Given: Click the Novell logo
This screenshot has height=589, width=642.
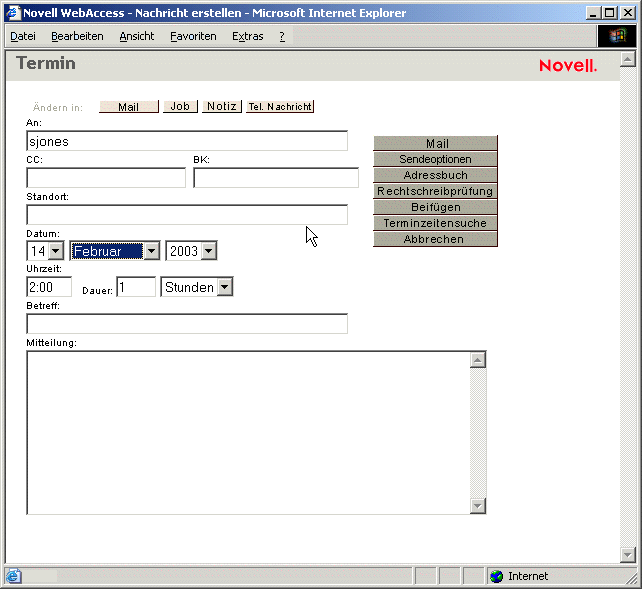Looking at the screenshot, I should (x=568, y=65).
